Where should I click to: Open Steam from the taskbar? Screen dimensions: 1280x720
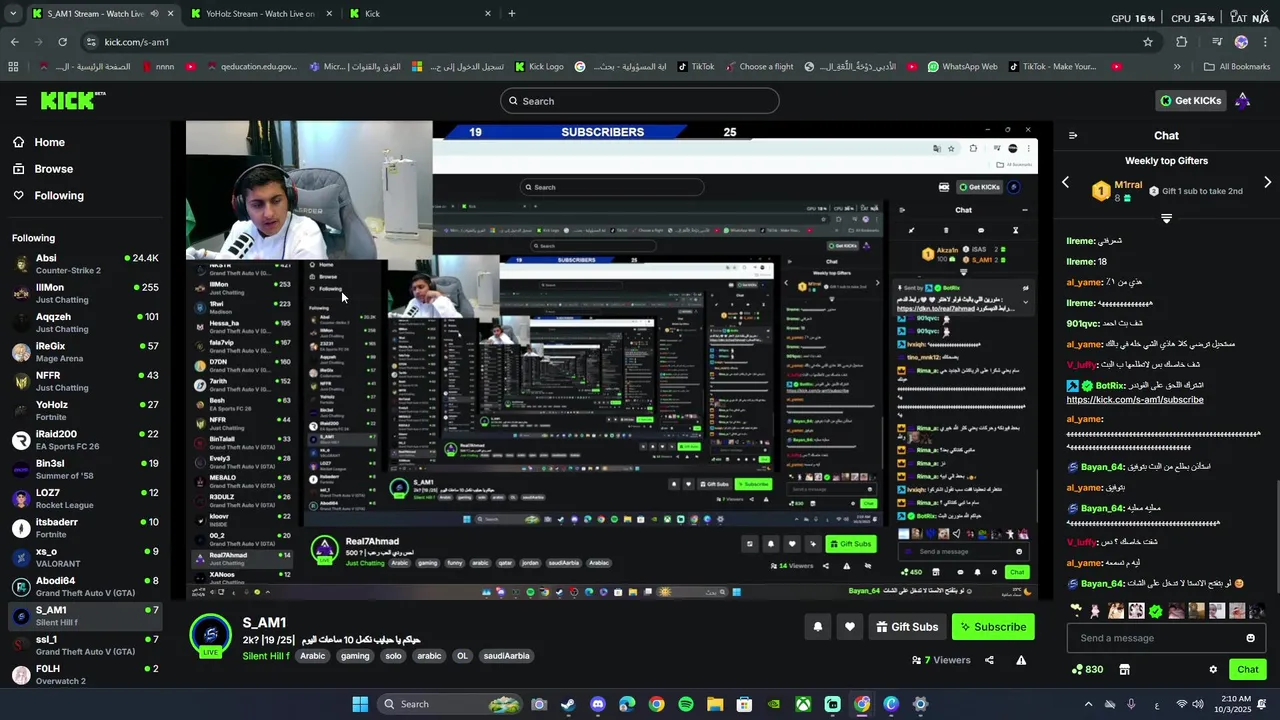coord(568,704)
